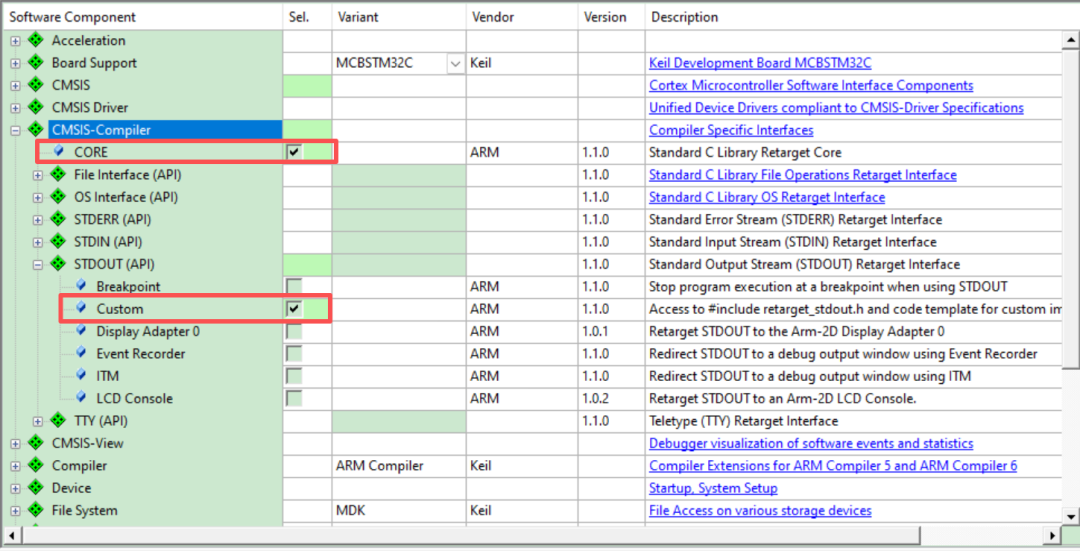Click the green diamond icon next to CMSIS Driver

(37, 108)
